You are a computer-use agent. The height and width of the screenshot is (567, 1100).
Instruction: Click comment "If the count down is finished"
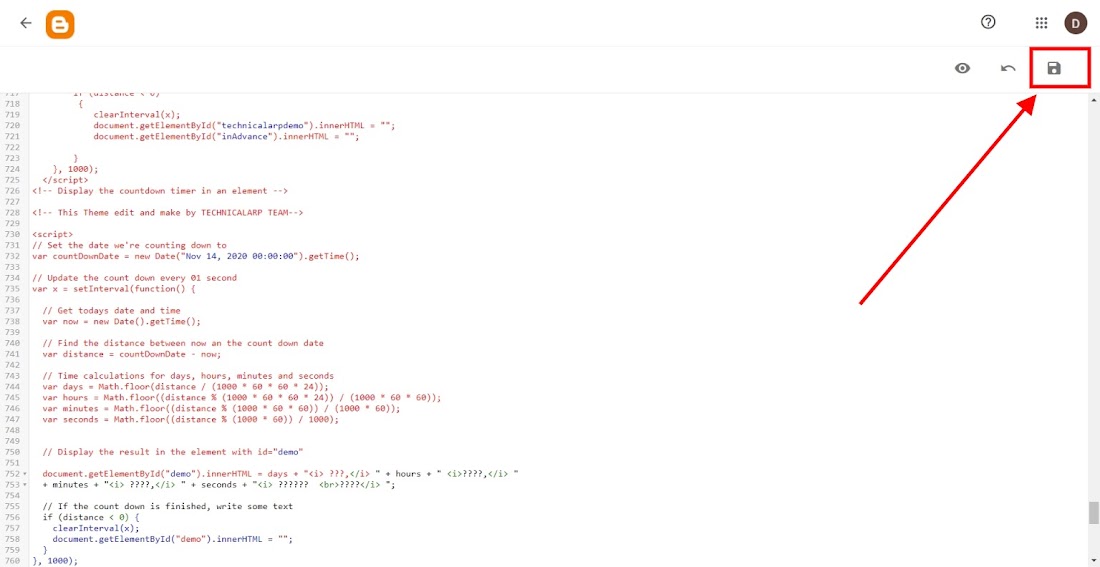[x=167, y=507]
